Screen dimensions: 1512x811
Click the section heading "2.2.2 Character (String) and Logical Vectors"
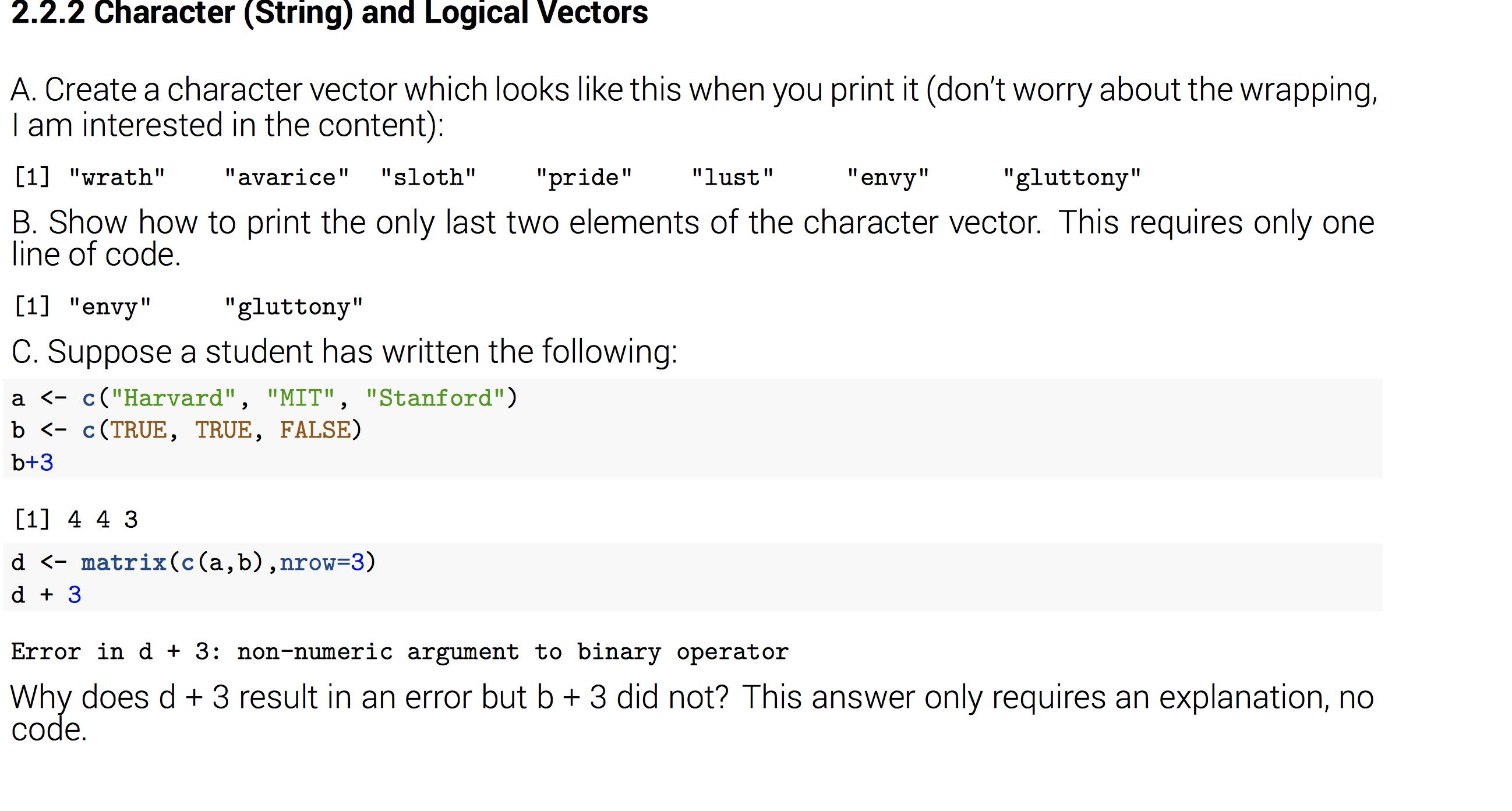click(x=329, y=13)
